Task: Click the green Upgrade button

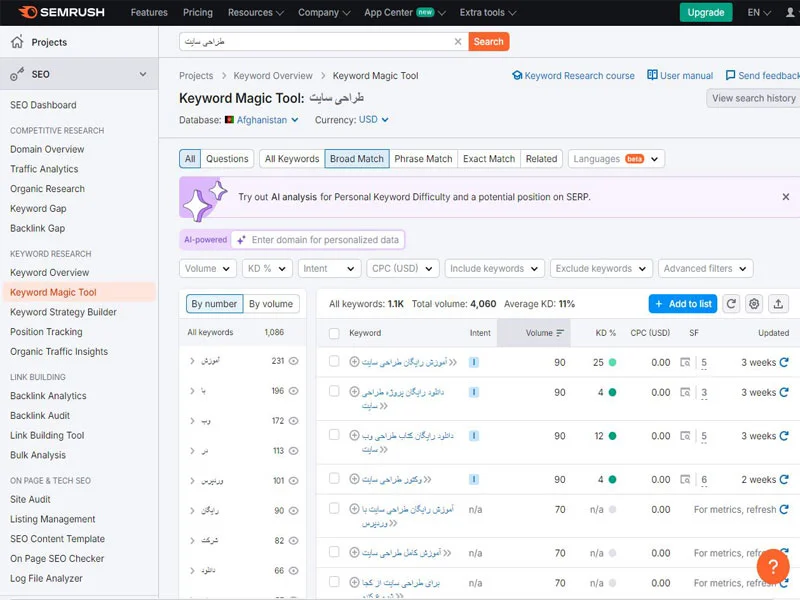Action: [x=706, y=12]
